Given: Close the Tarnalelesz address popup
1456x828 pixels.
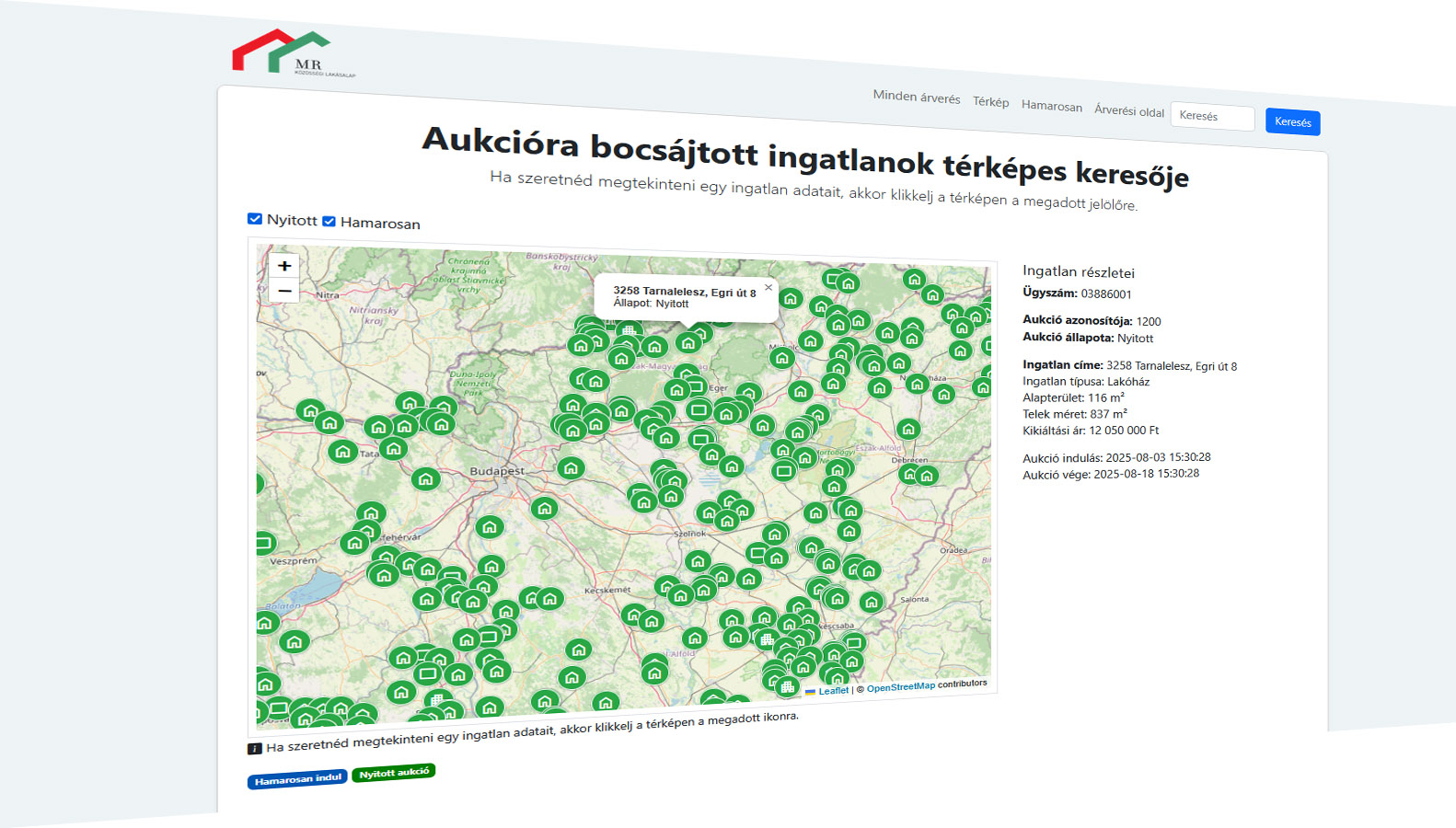Looking at the screenshot, I should point(768,288).
